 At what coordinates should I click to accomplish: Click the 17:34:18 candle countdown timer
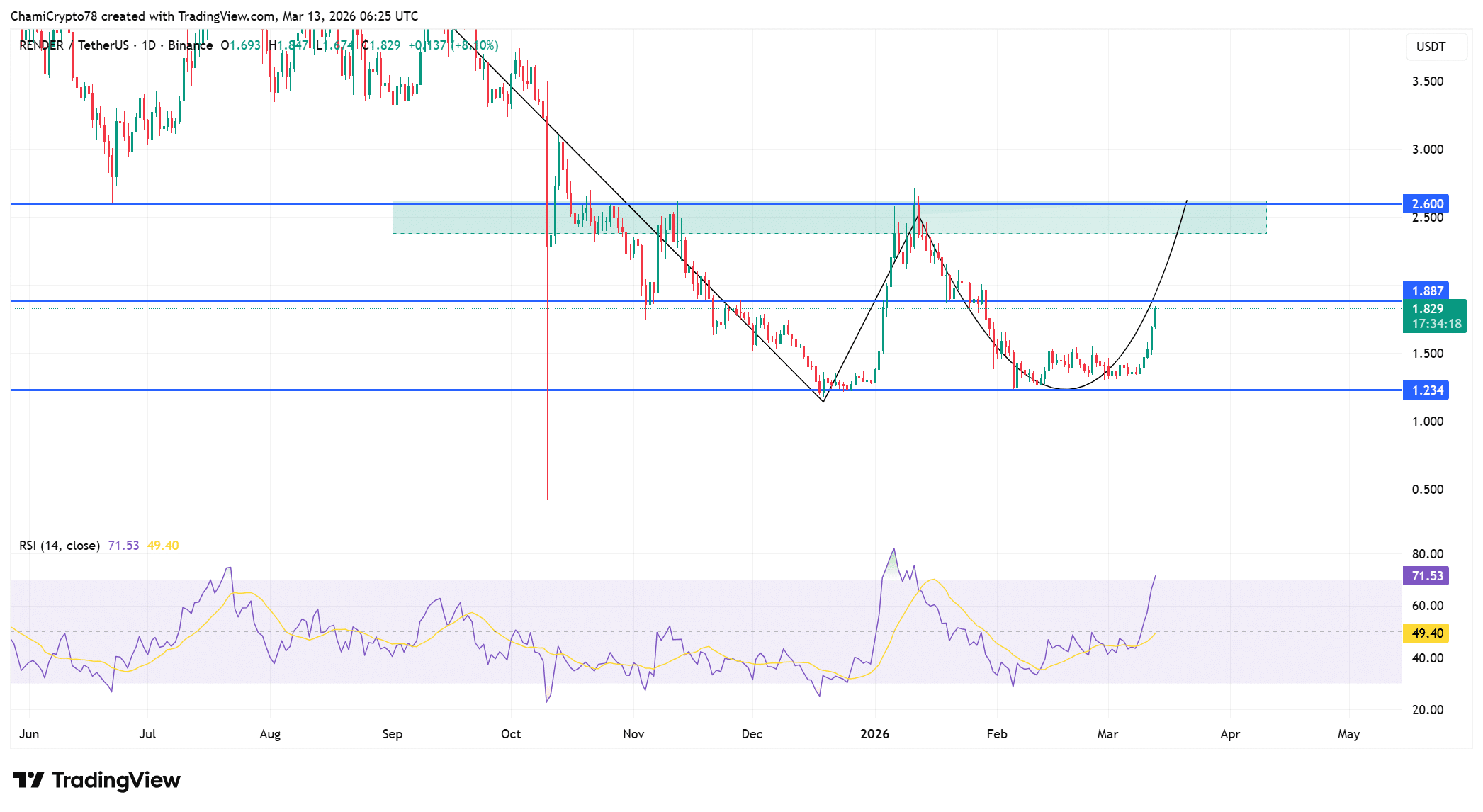point(1436,324)
